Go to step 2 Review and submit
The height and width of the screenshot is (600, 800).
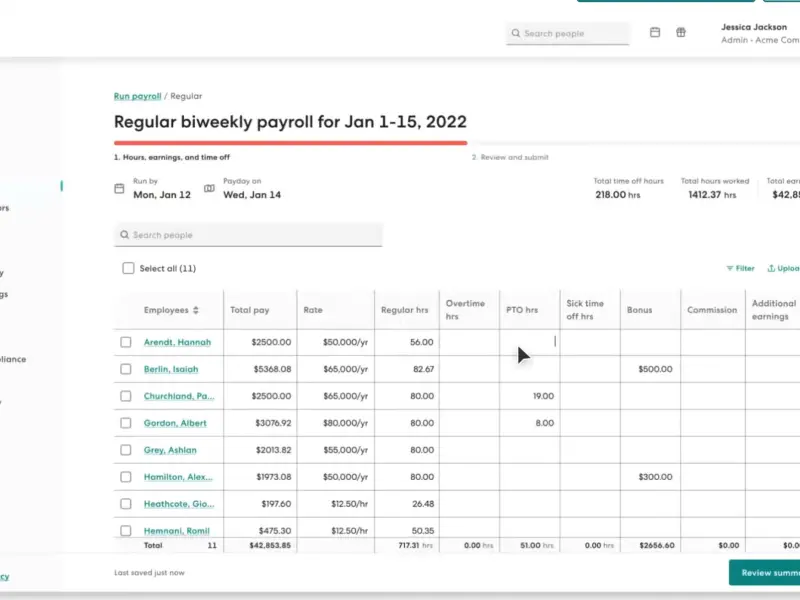coord(510,157)
